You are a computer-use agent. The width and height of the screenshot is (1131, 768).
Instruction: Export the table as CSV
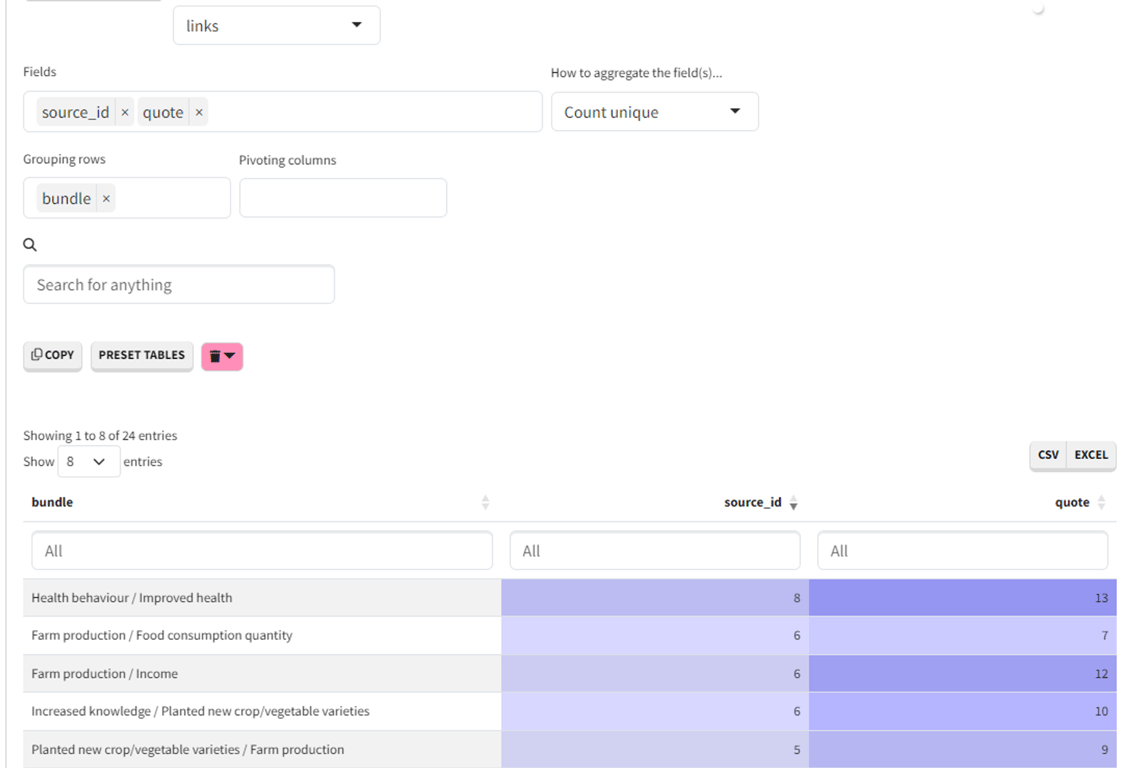[x=1048, y=455]
